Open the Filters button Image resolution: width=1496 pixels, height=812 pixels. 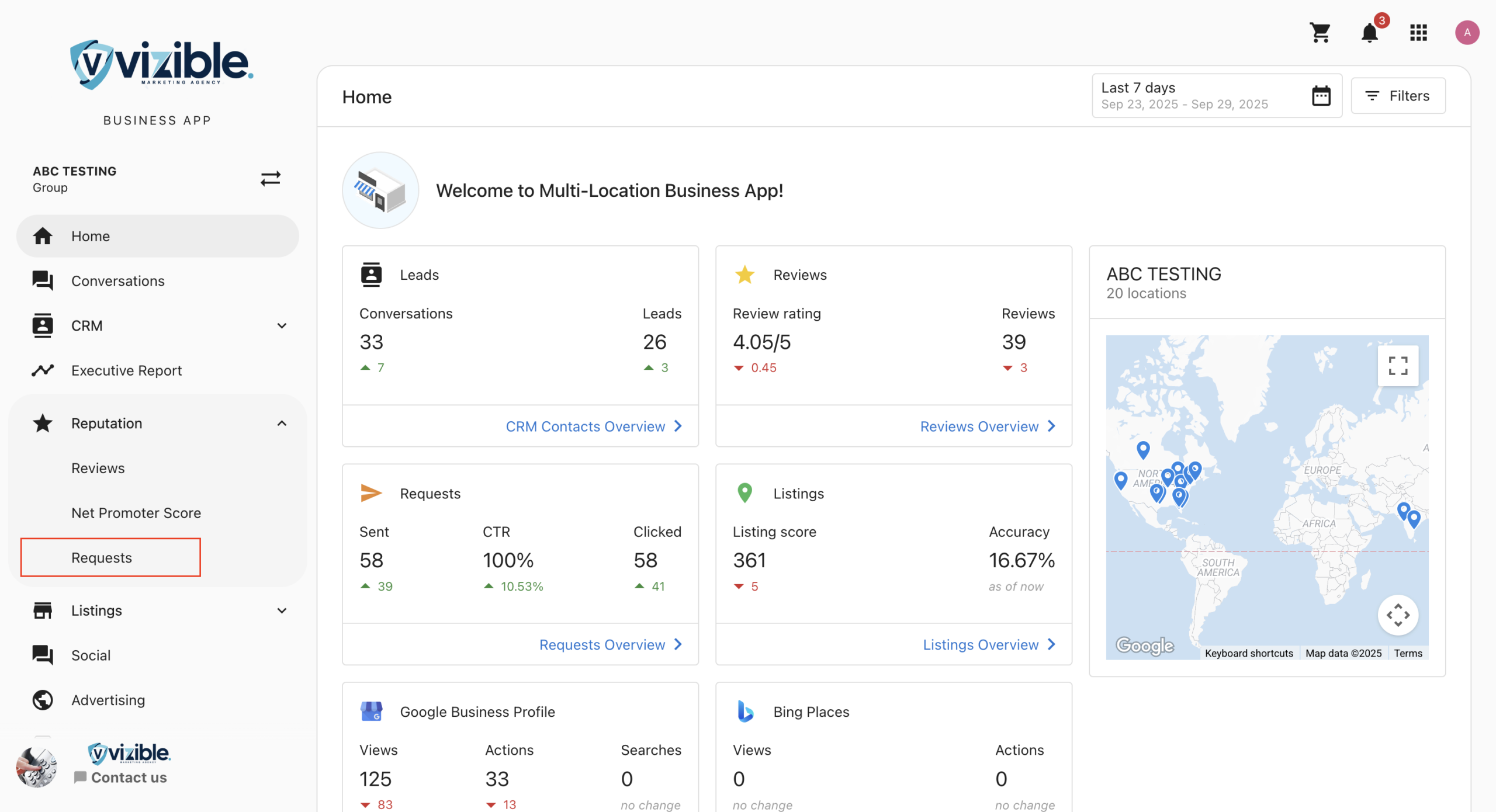click(x=1398, y=96)
